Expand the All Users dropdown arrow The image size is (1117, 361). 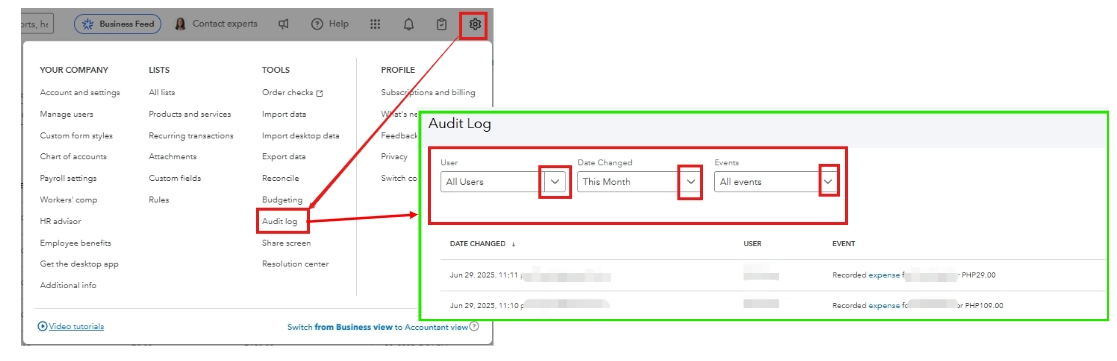556,182
